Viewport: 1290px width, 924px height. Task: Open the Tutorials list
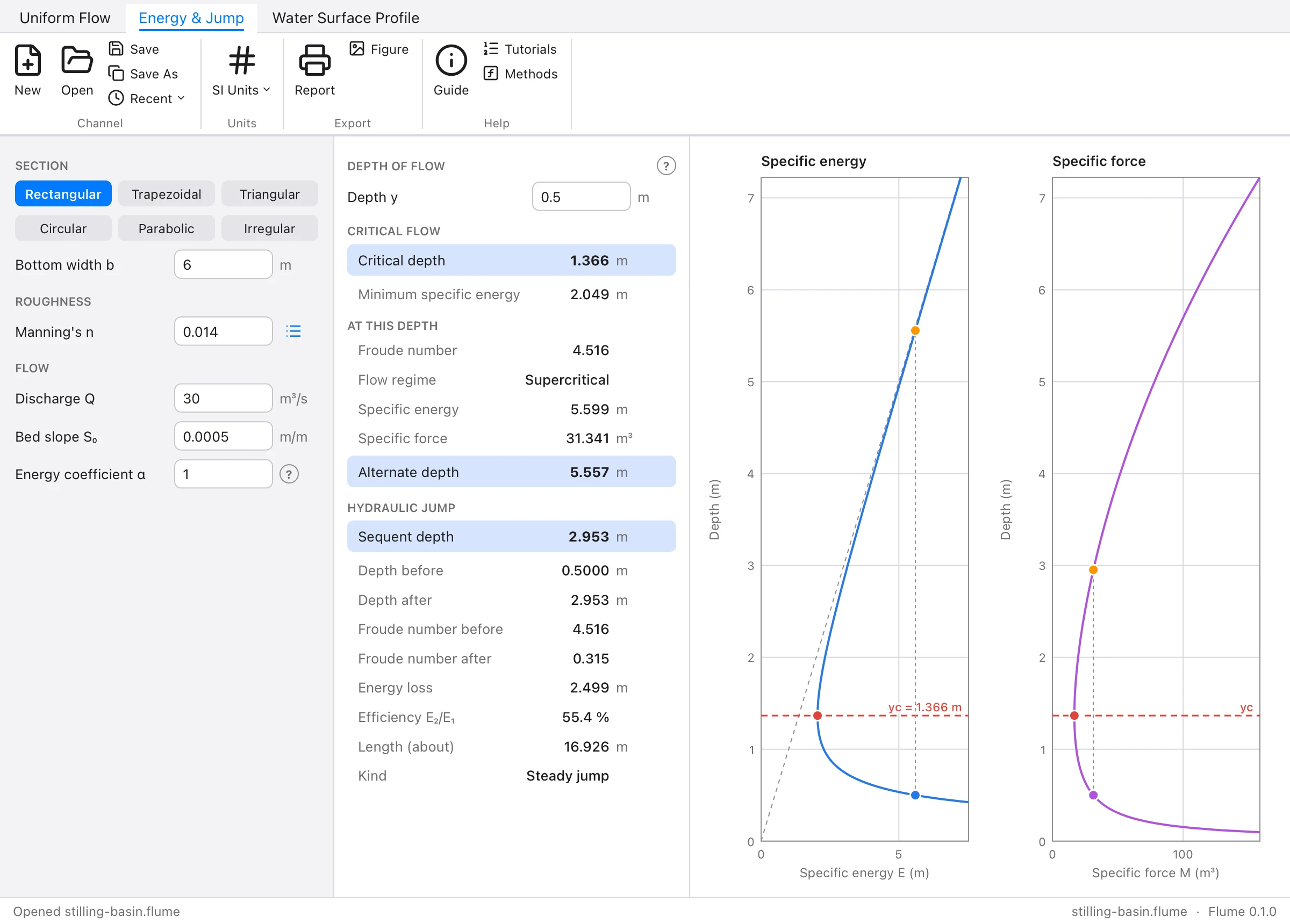coord(520,49)
